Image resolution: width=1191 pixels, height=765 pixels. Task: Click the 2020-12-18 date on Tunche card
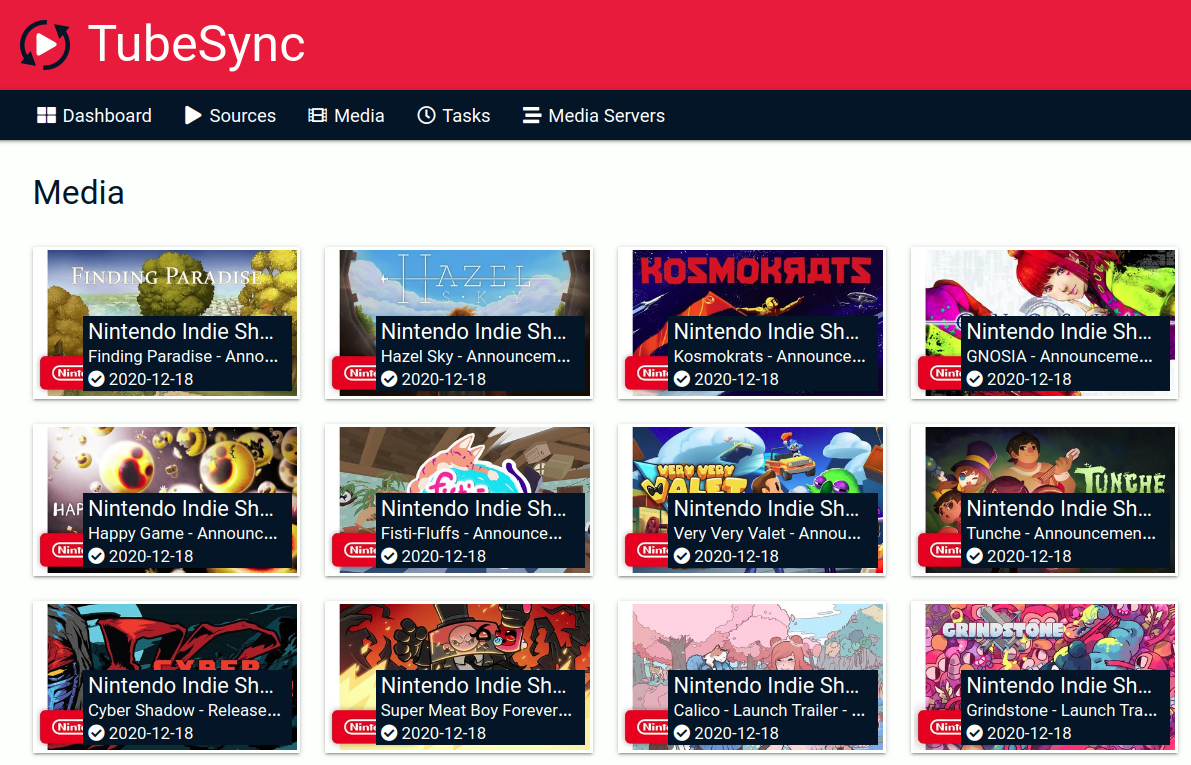[x=1029, y=556]
